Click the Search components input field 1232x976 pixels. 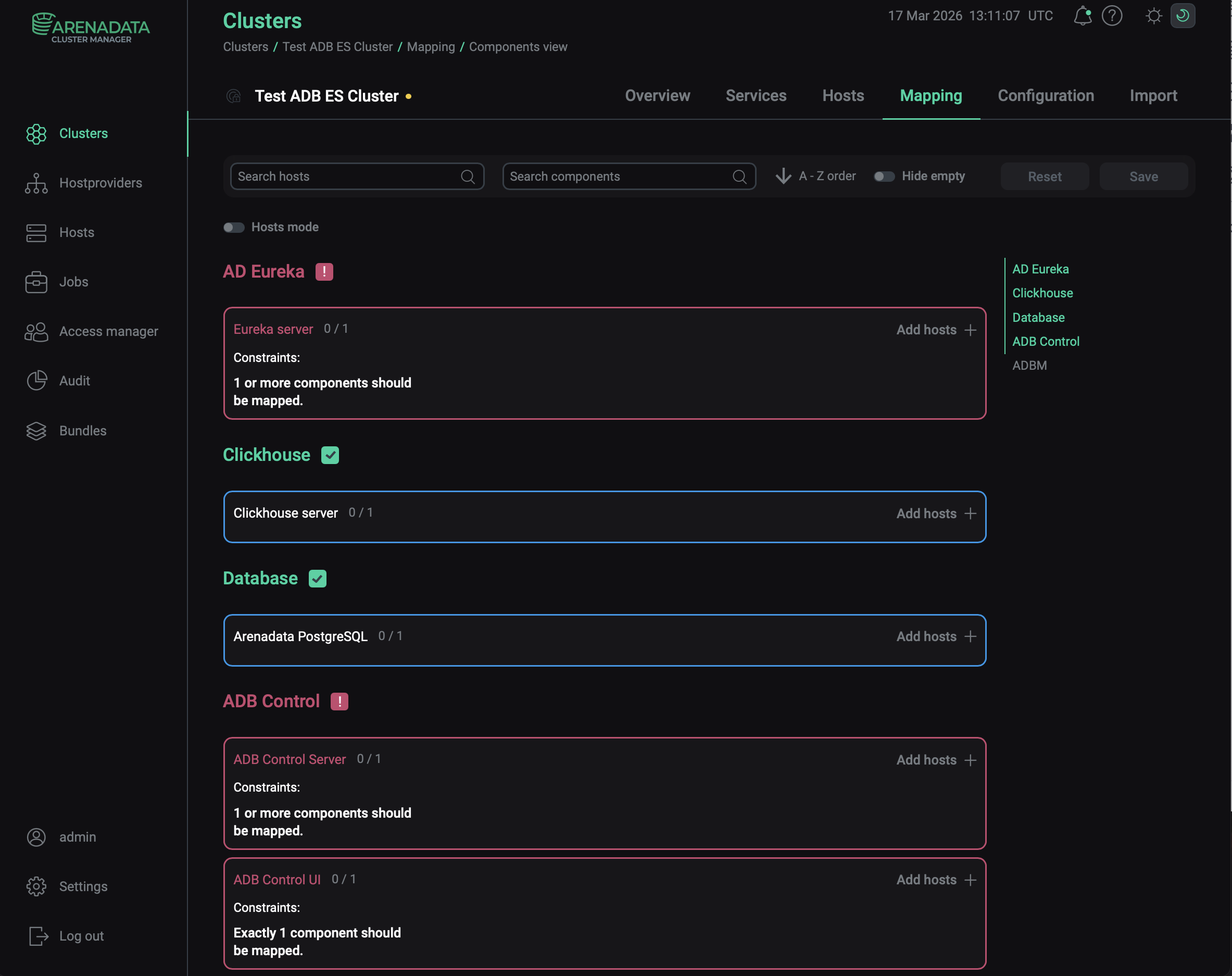pyautogui.click(x=617, y=177)
